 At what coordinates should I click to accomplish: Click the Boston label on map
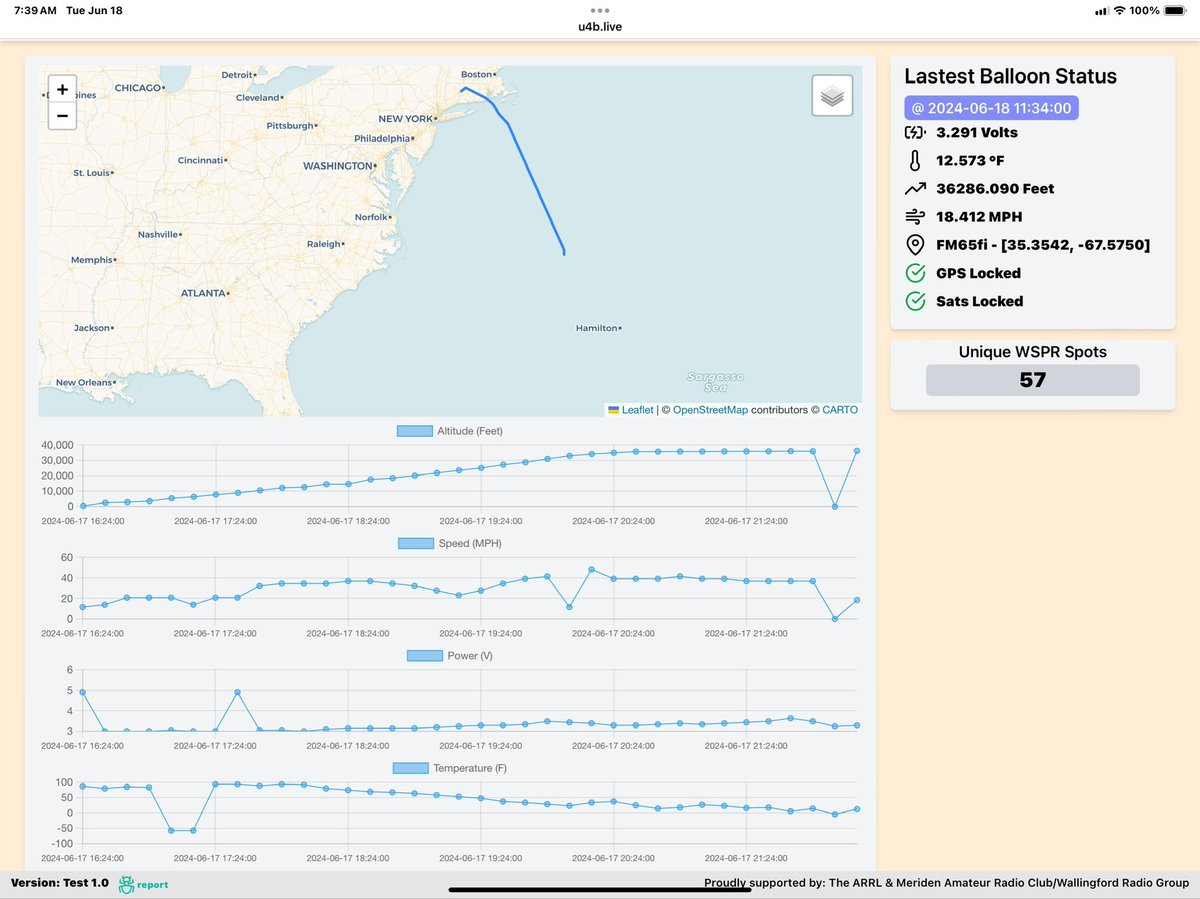point(476,75)
